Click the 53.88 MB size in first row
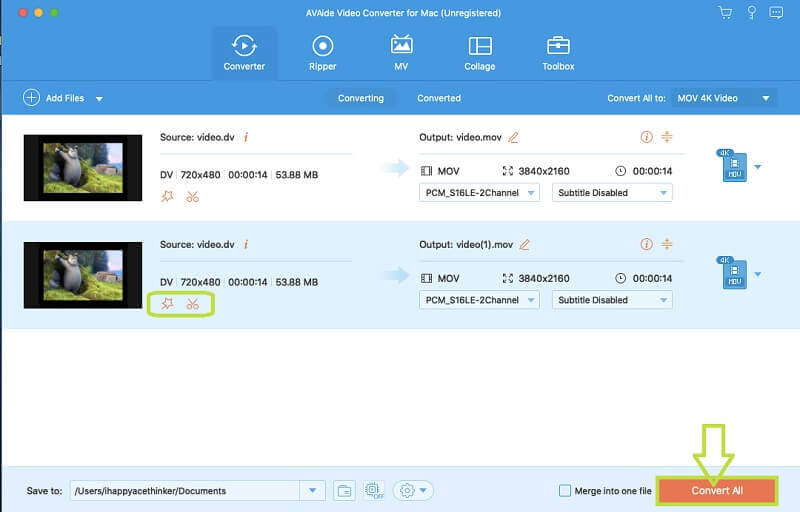800x512 pixels. [296, 174]
